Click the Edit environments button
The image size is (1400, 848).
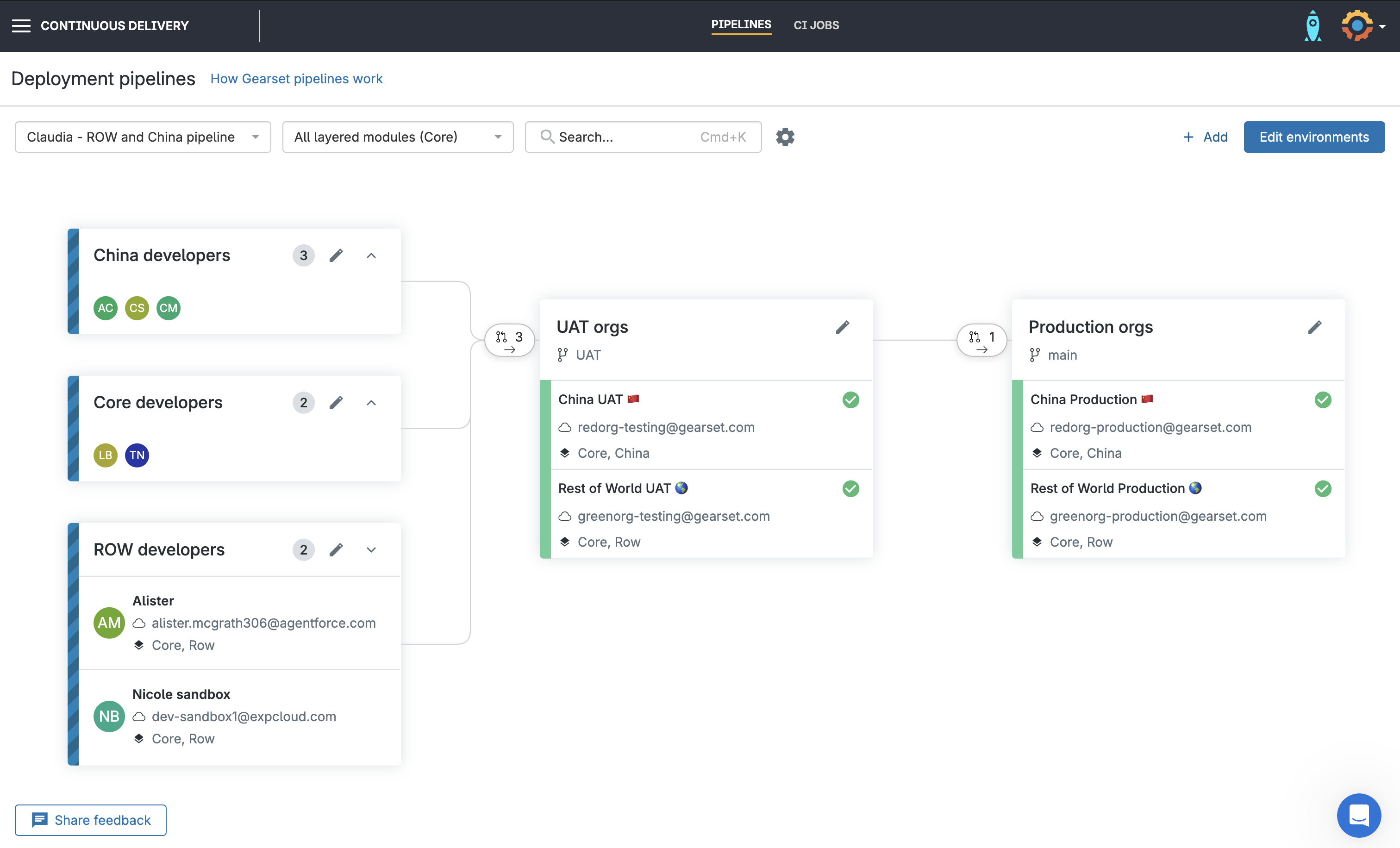click(1314, 137)
